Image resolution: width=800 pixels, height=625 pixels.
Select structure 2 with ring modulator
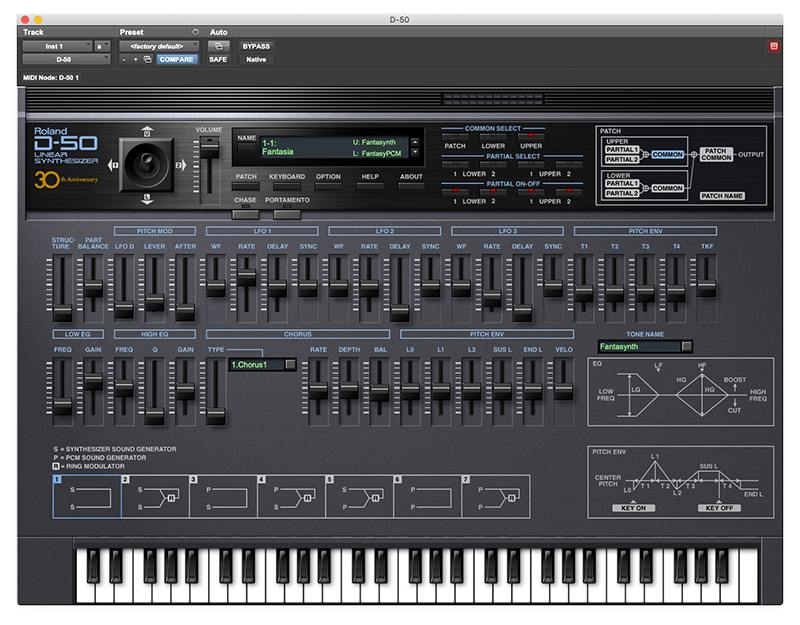pyautogui.click(x=156, y=497)
